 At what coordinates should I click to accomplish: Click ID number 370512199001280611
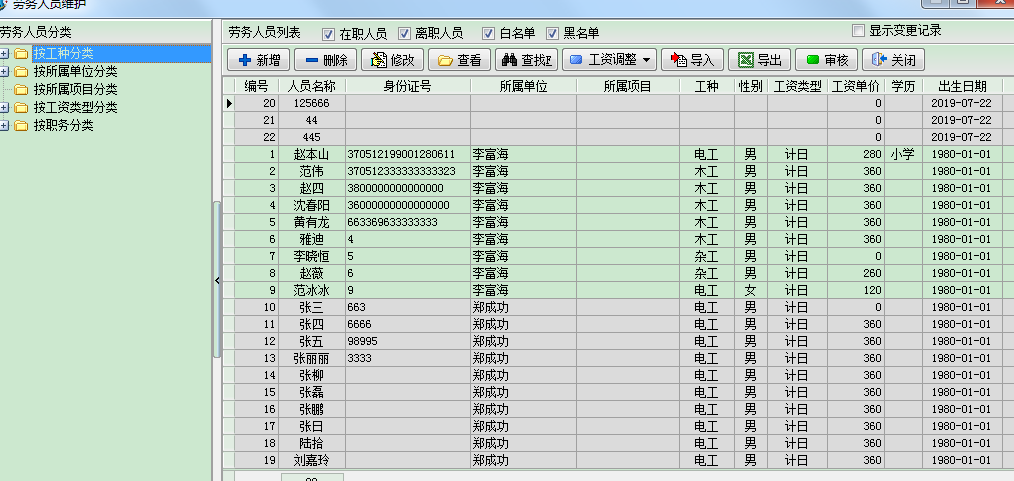(401, 155)
